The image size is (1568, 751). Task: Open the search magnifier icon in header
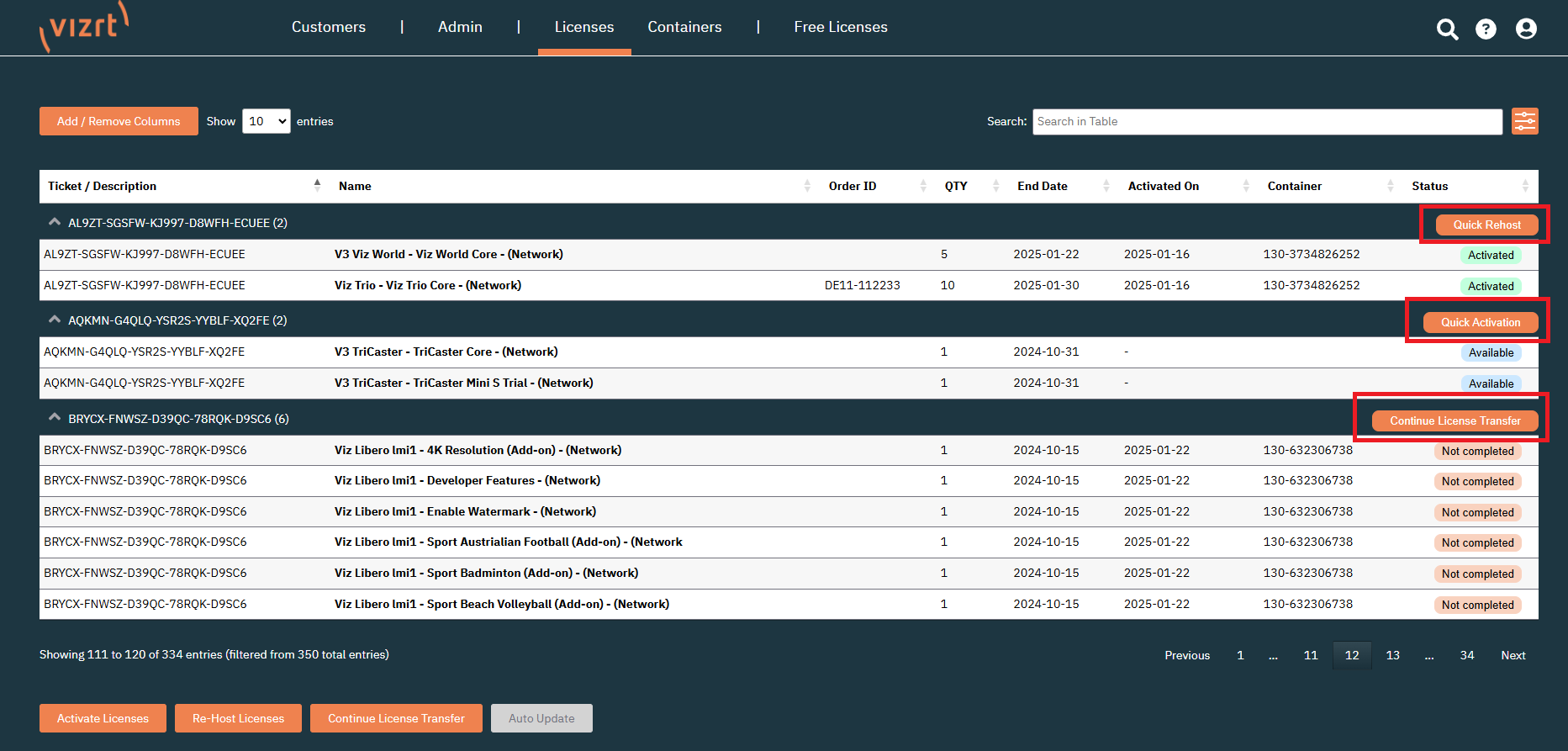pyautogui.click(x=1447, y=29)
